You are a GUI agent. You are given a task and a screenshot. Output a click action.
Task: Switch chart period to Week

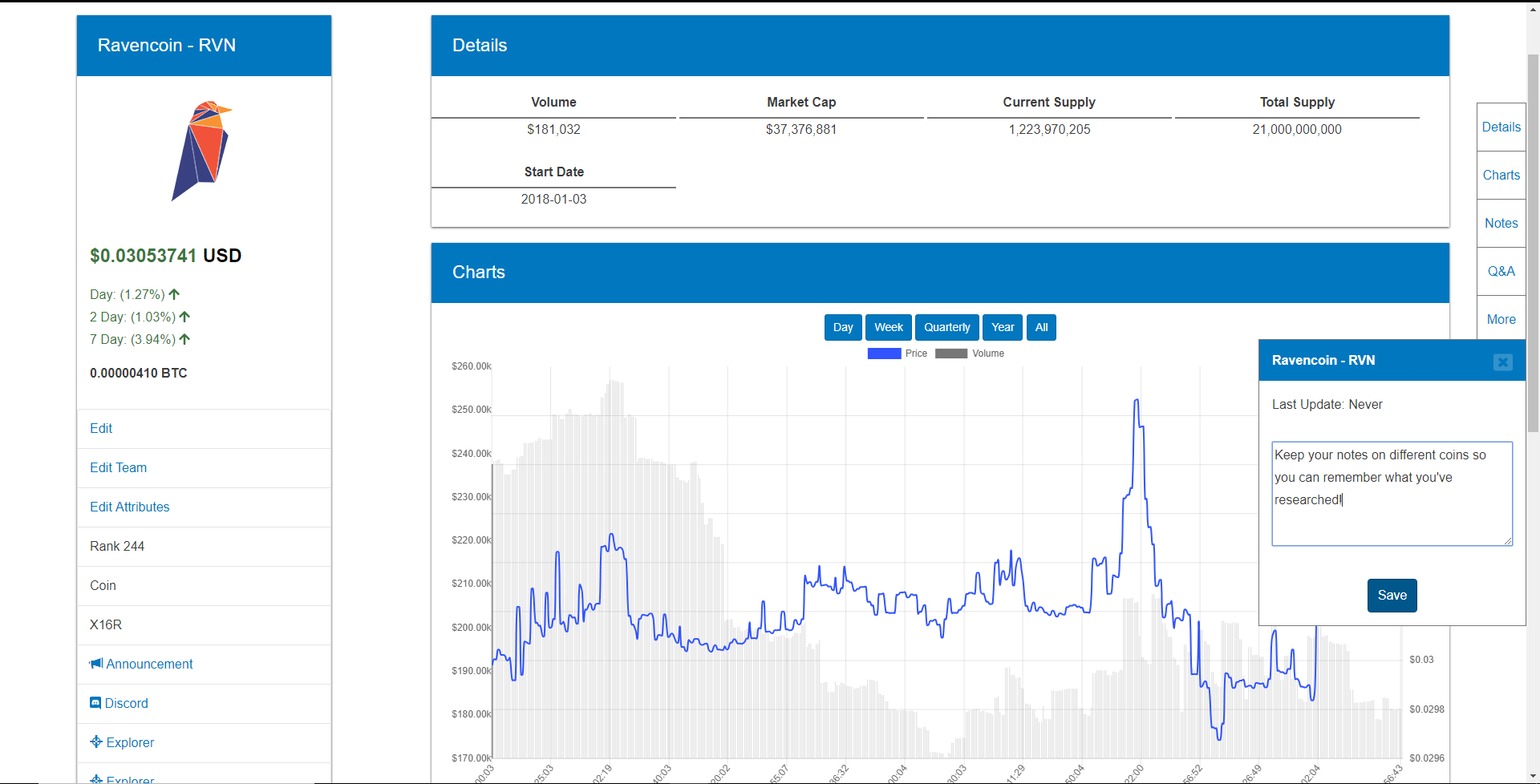[x=888, y=327]
